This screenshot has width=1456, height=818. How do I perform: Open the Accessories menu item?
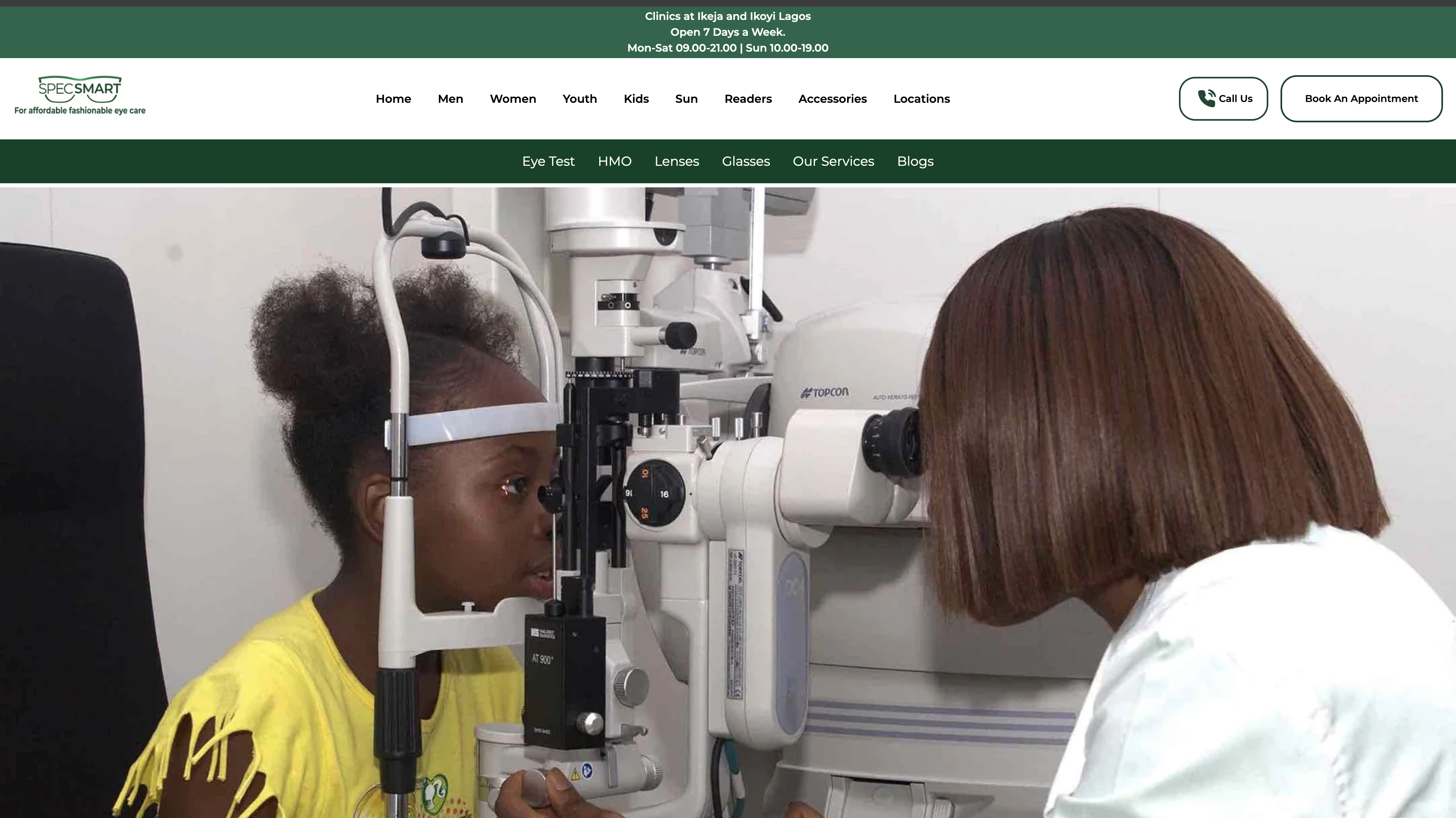pyautogui.click(x=832, y=99)
